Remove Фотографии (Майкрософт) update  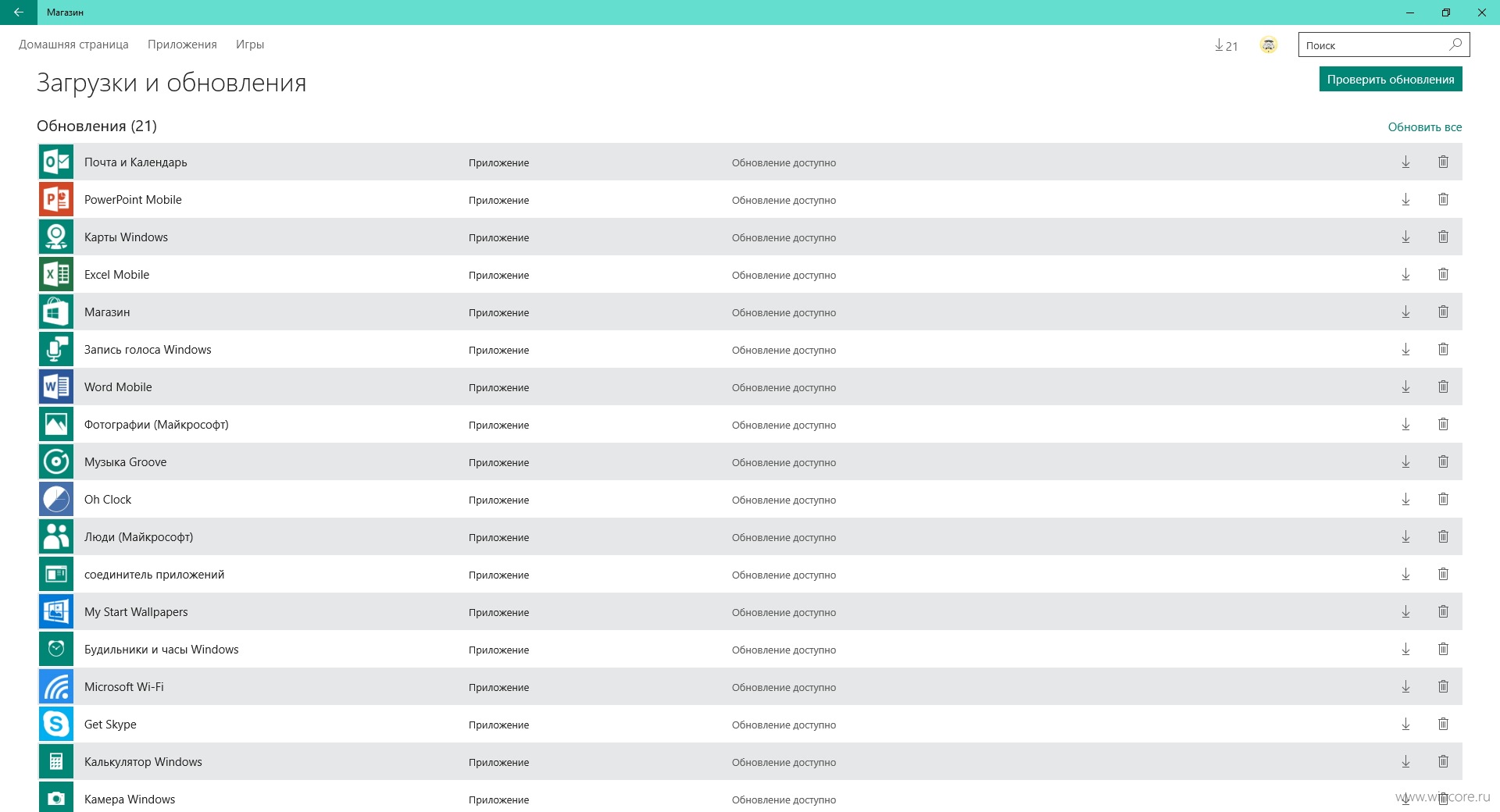click(x=1443, y=424)
